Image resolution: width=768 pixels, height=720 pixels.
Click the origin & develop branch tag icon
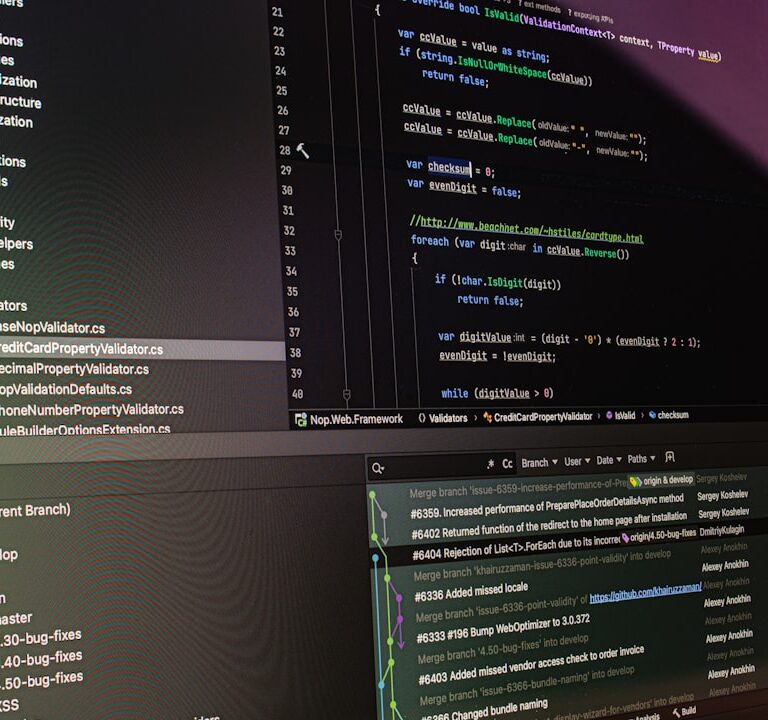(x=635, y=482)
